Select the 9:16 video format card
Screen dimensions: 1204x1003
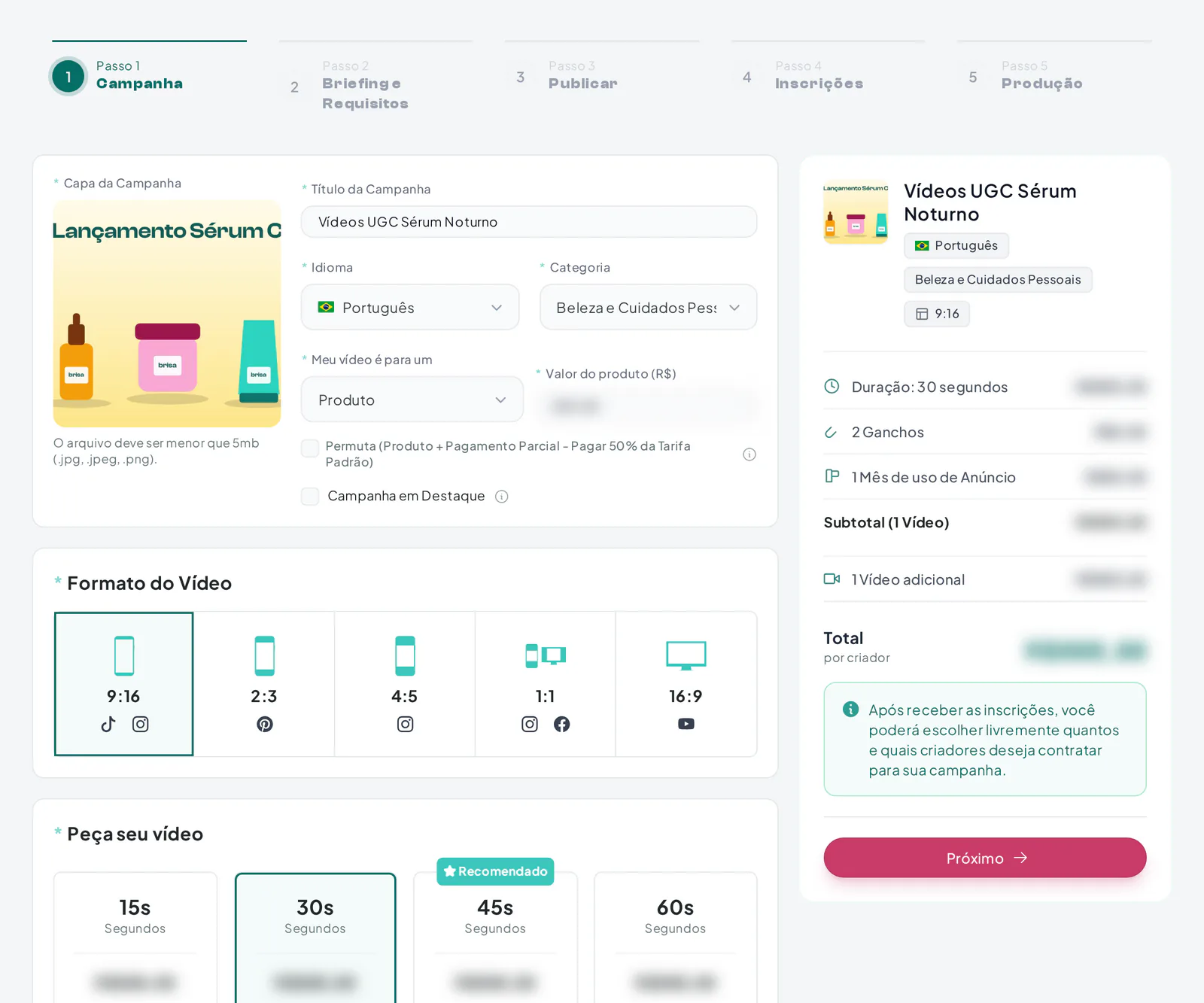coord(124,684)
